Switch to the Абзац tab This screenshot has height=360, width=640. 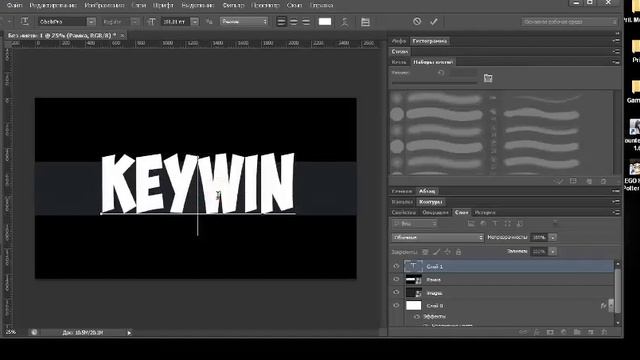coord(427,191)
